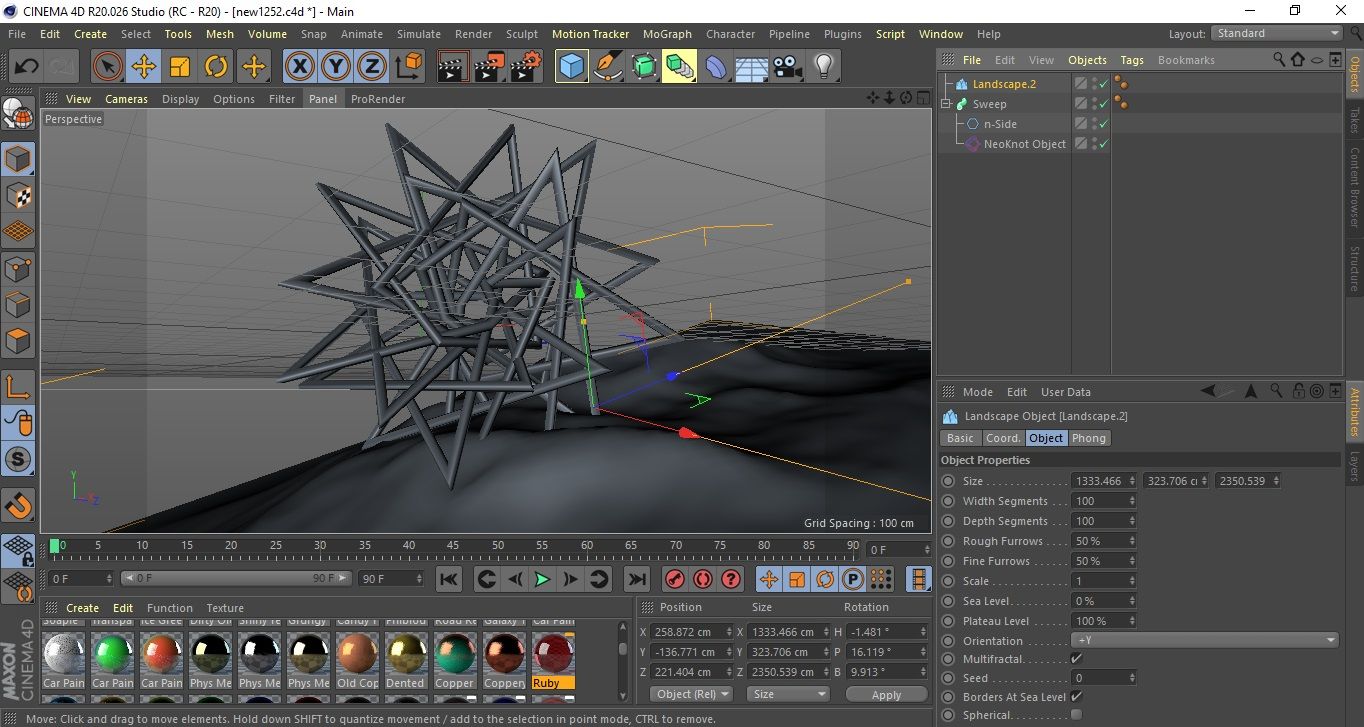Add a Camera object
Screen dimensions: 1364x727
[787, 67]
